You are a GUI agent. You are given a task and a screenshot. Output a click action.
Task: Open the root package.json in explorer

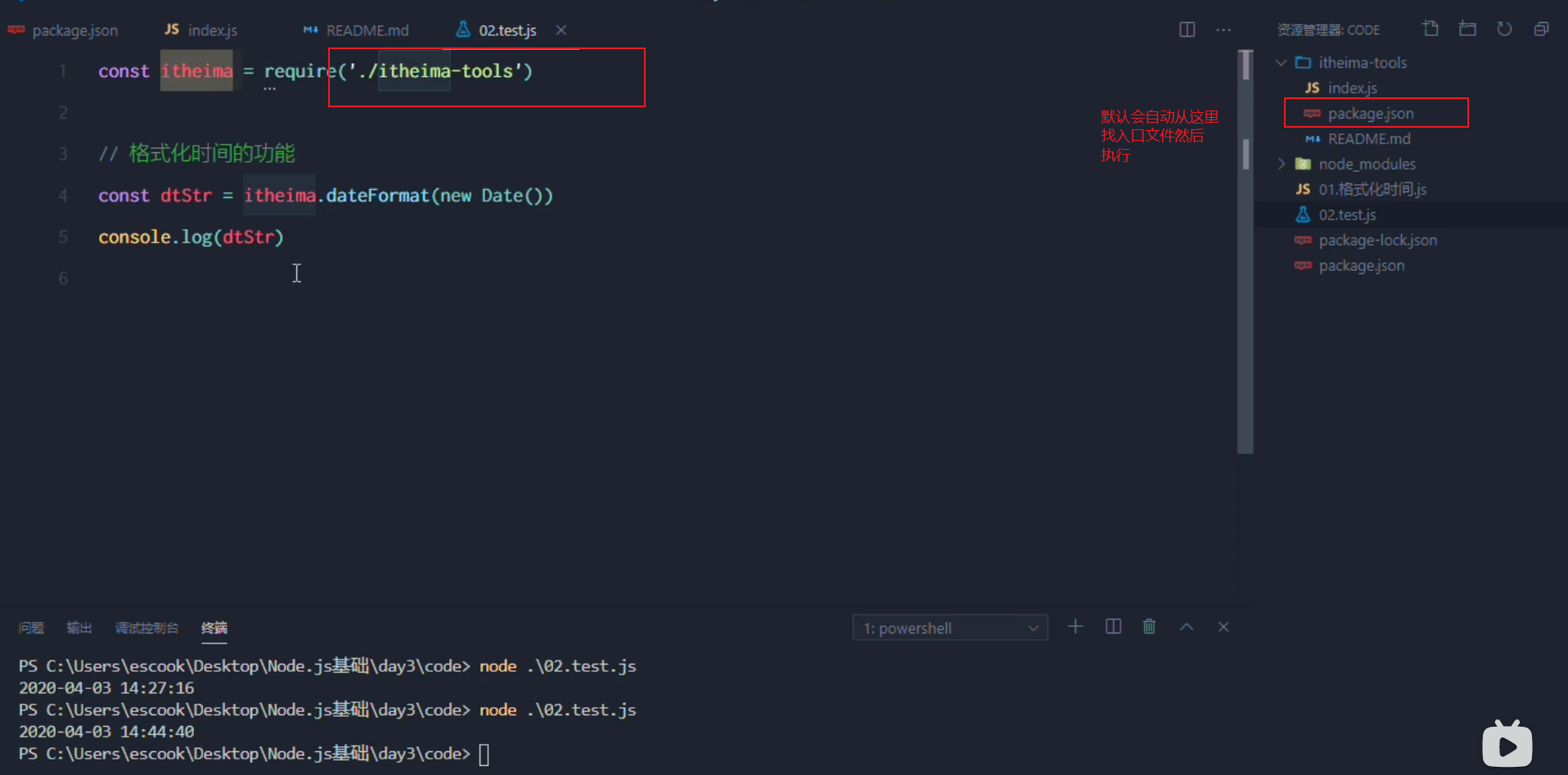(1361, 265)
